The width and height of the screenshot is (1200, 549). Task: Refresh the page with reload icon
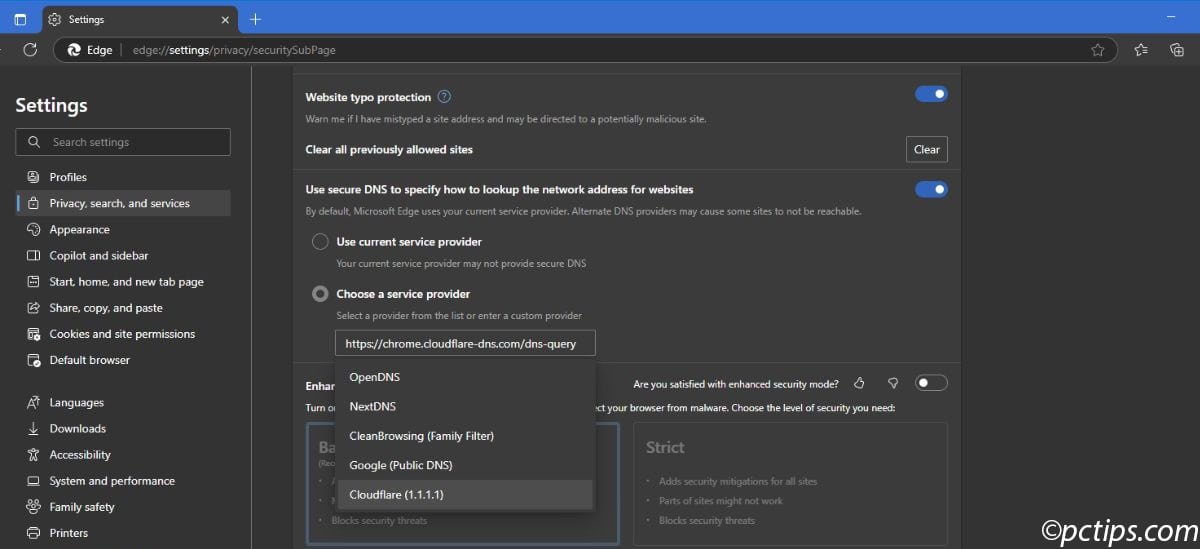(30, 49)
